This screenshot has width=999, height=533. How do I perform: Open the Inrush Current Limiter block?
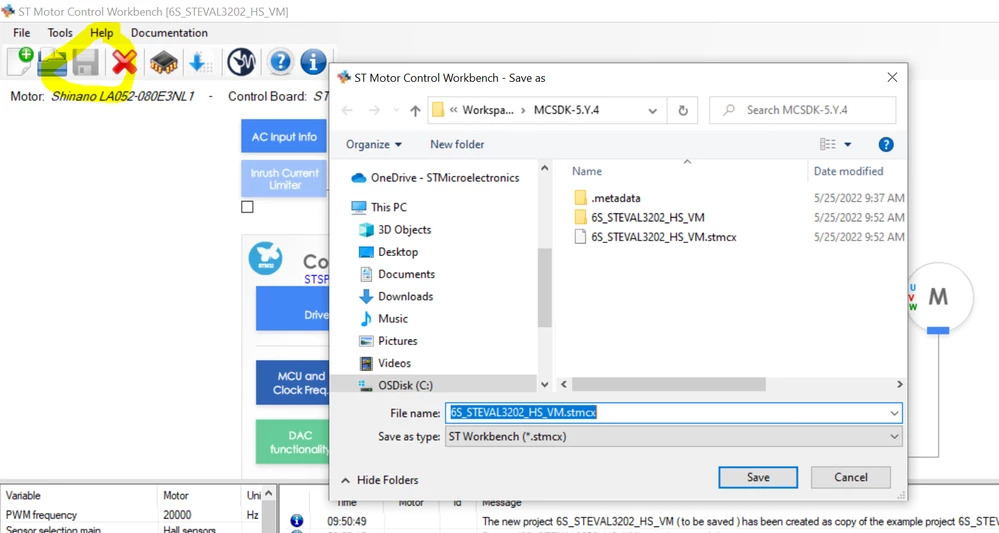tap(284, 179)
